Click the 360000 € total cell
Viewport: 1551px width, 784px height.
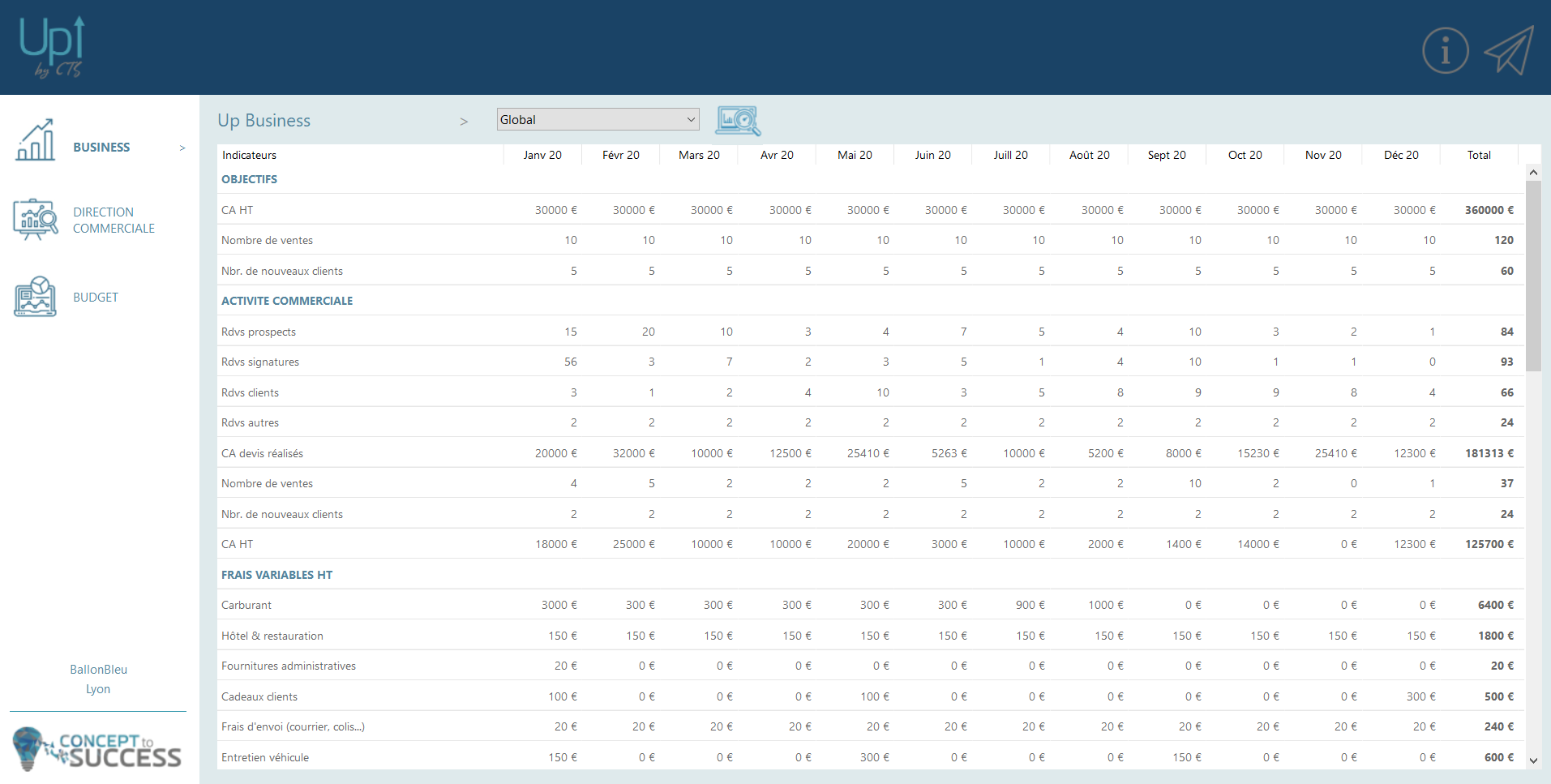coord(1489,210)
